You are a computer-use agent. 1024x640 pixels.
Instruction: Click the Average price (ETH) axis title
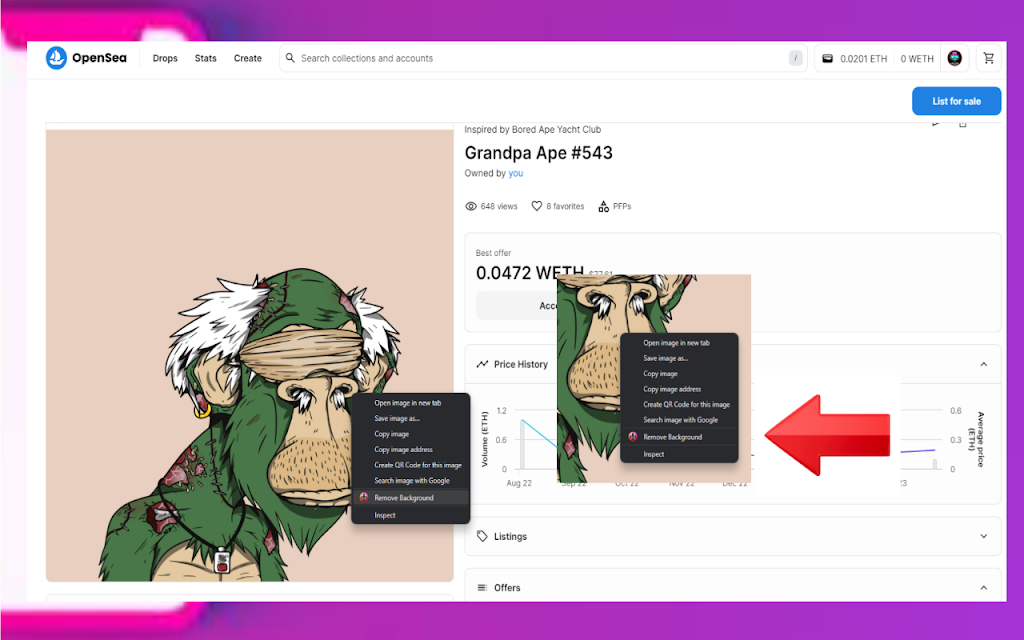tap(976, 439)
